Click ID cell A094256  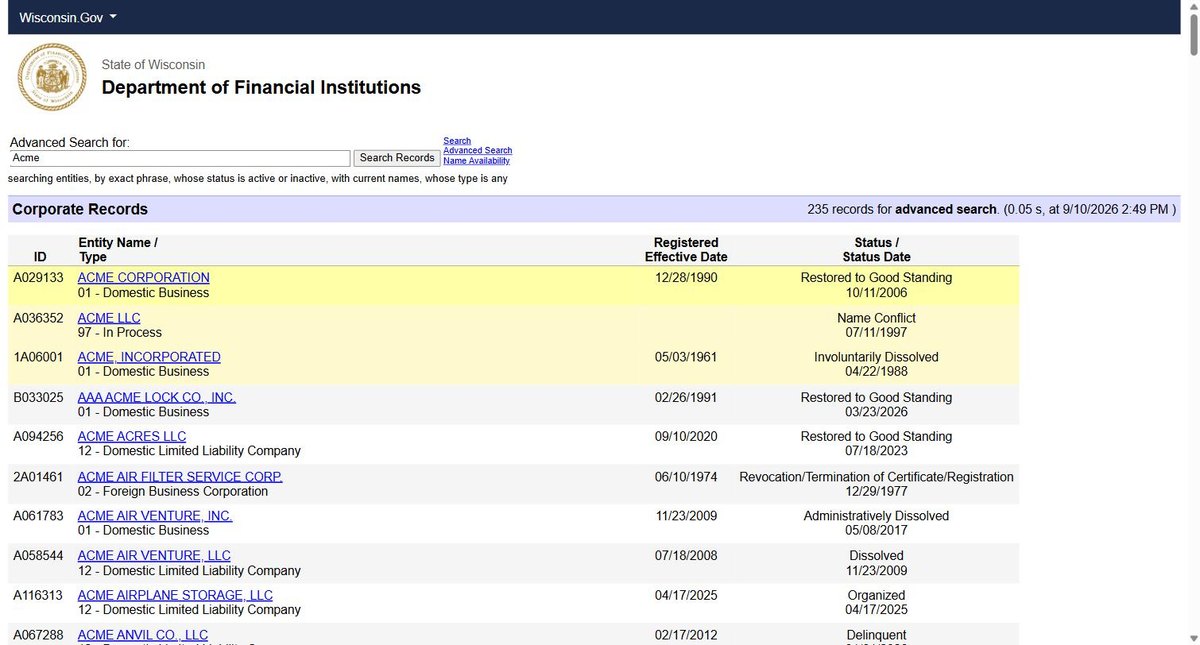click(38, 437)
